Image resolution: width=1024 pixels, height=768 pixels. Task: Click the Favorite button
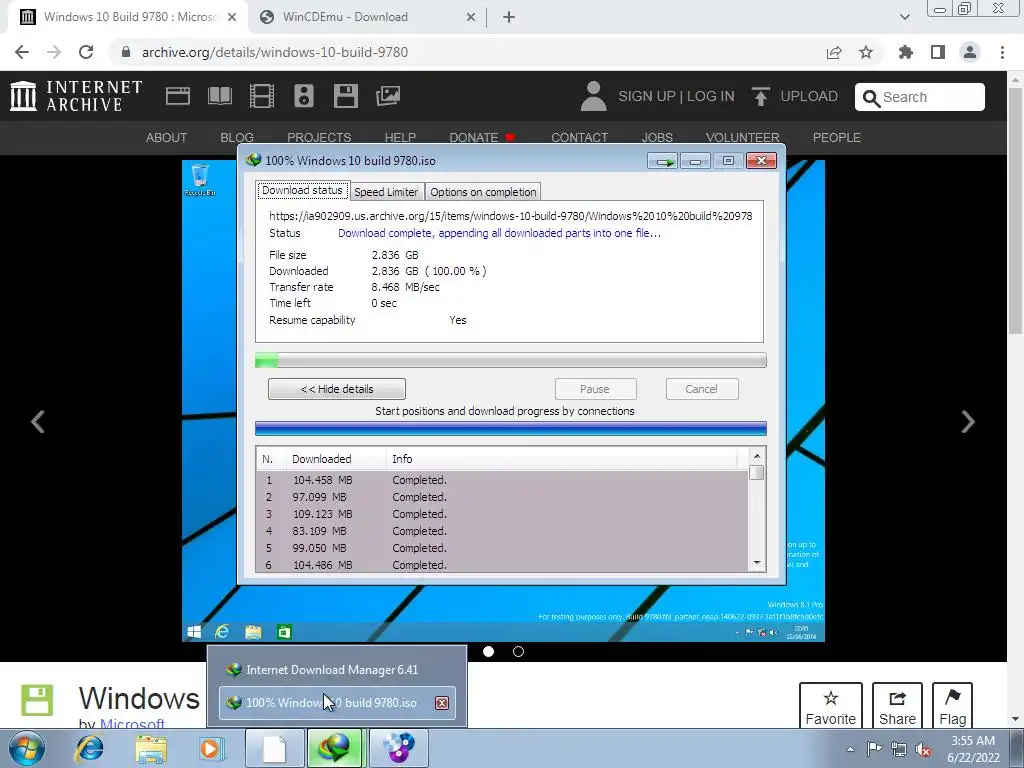[x=831, y=705]
